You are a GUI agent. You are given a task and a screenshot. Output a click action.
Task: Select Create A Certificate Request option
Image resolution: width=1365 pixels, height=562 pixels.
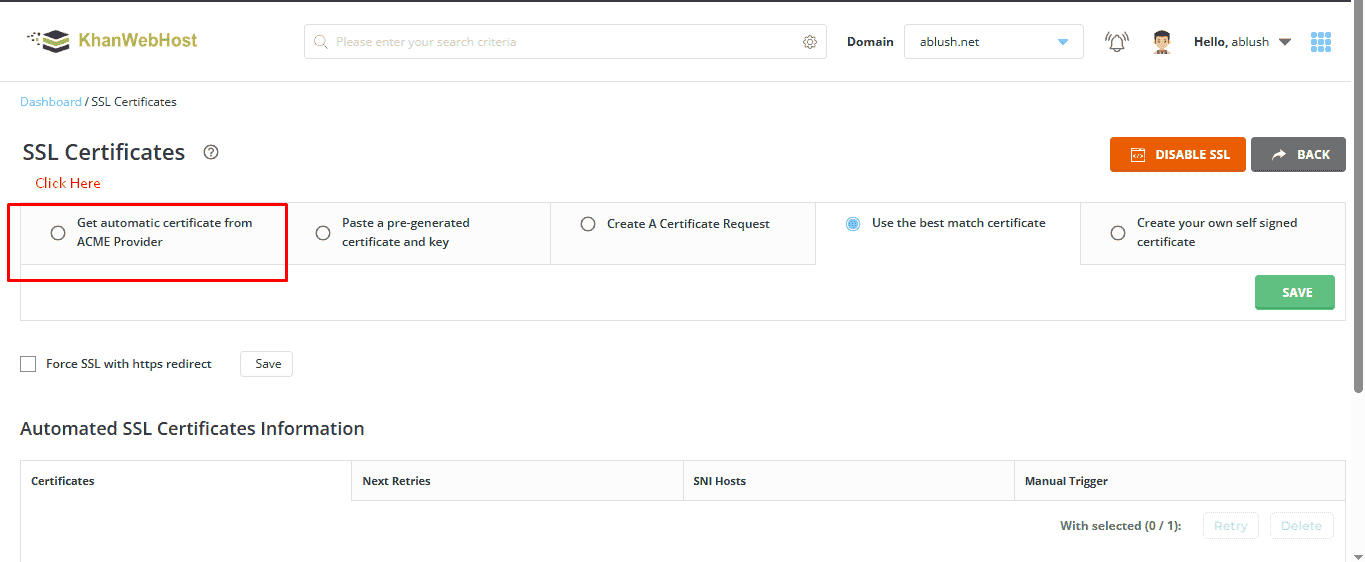(588, 224)
